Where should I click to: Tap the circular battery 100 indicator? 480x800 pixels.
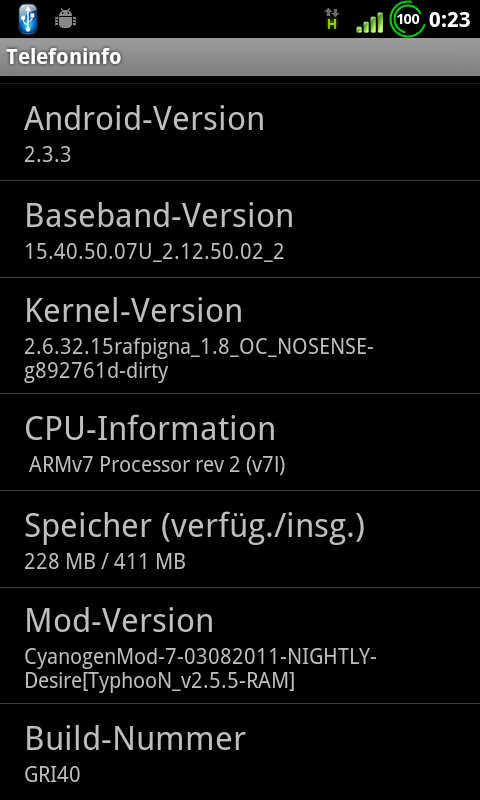[407, 20]
